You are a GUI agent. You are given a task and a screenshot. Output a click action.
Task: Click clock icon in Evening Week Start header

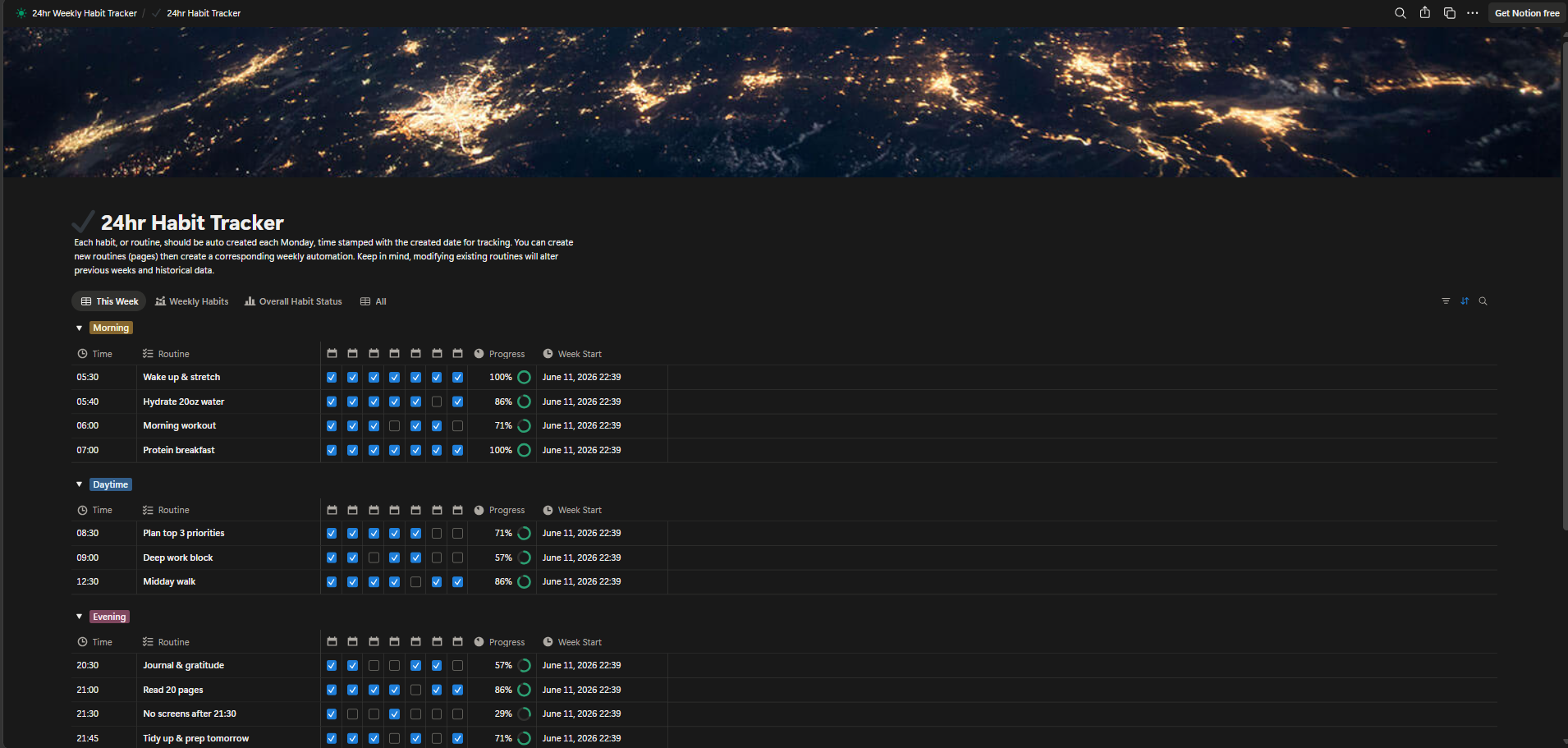548,642
